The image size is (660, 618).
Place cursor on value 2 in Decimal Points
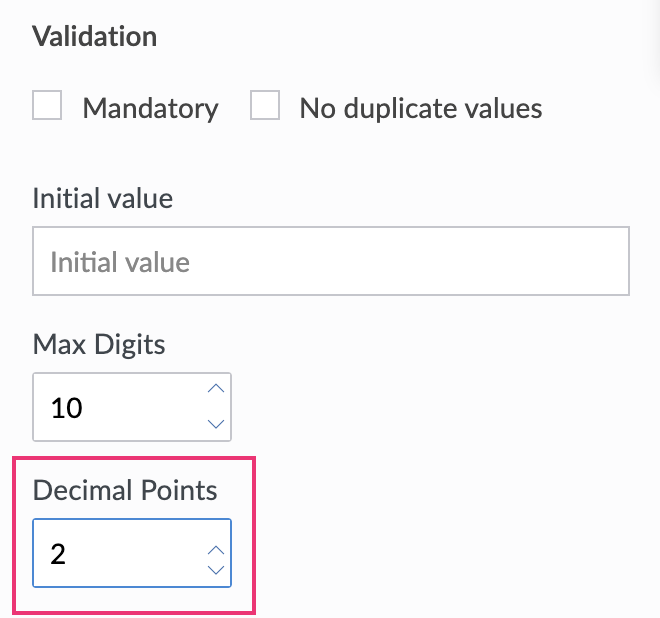click(x=58, y=553)
